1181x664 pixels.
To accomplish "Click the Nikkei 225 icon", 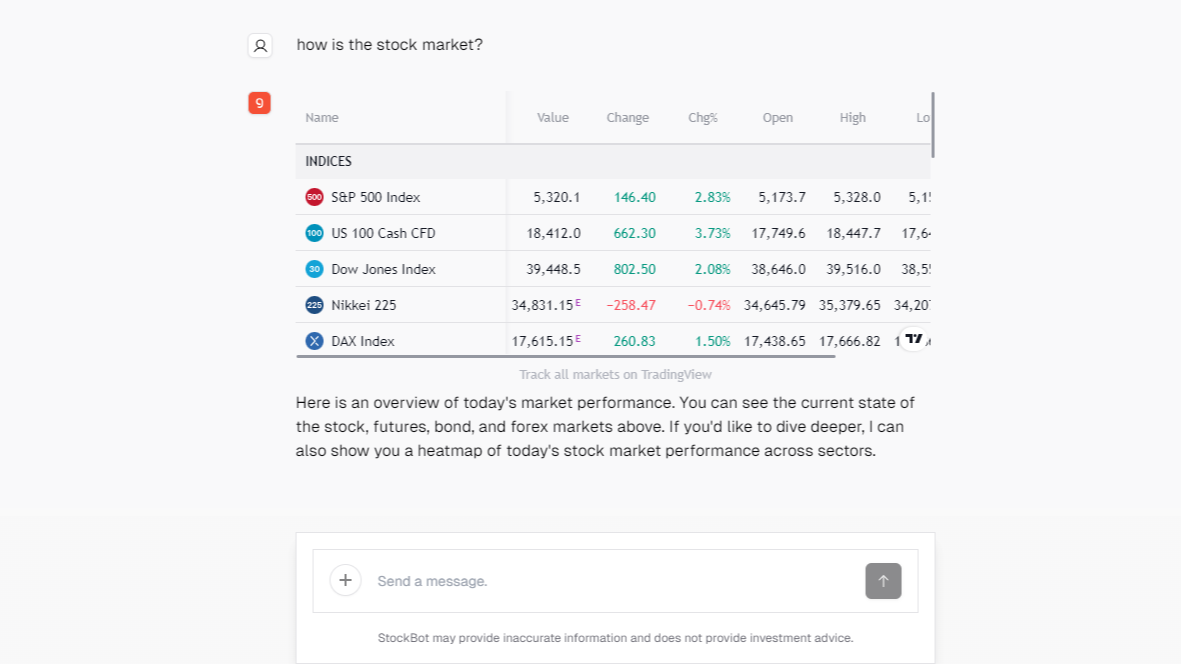I will click(x=314, y=305).
